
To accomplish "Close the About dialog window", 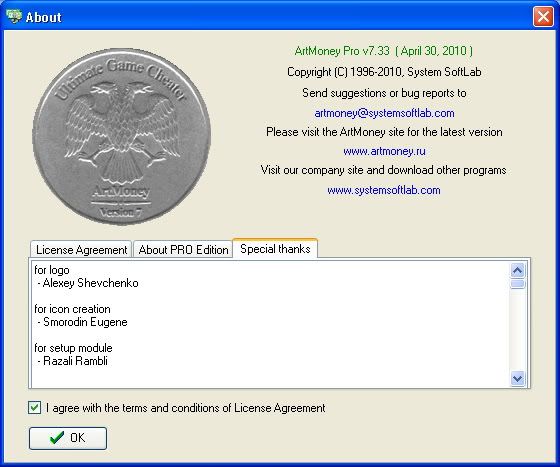I will tap(543, 16).
